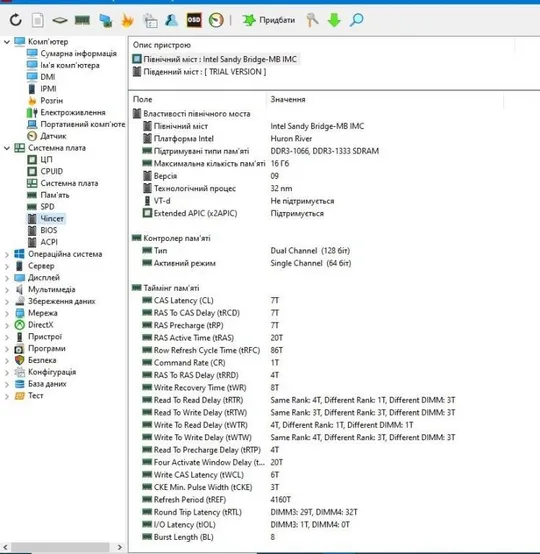
Task: Expand the DirectX tree node
Action: (7, 325)
